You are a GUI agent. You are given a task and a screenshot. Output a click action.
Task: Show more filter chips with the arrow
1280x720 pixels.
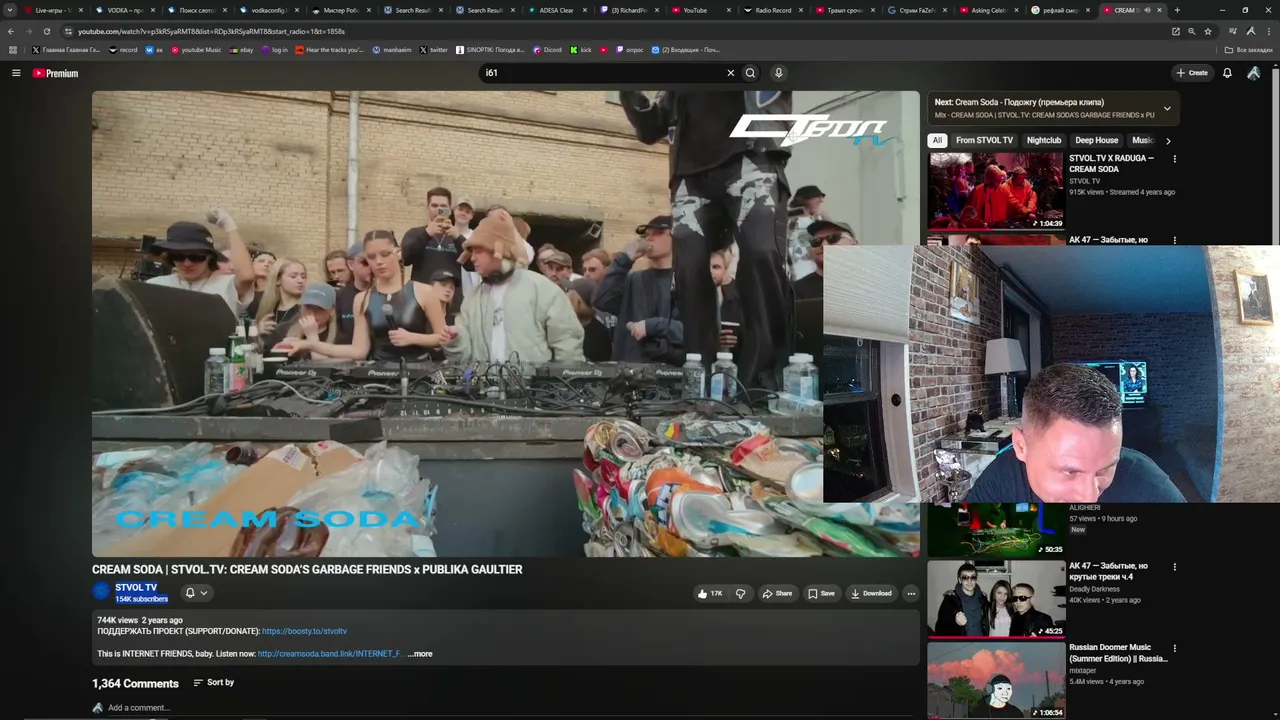(1168, 141)
